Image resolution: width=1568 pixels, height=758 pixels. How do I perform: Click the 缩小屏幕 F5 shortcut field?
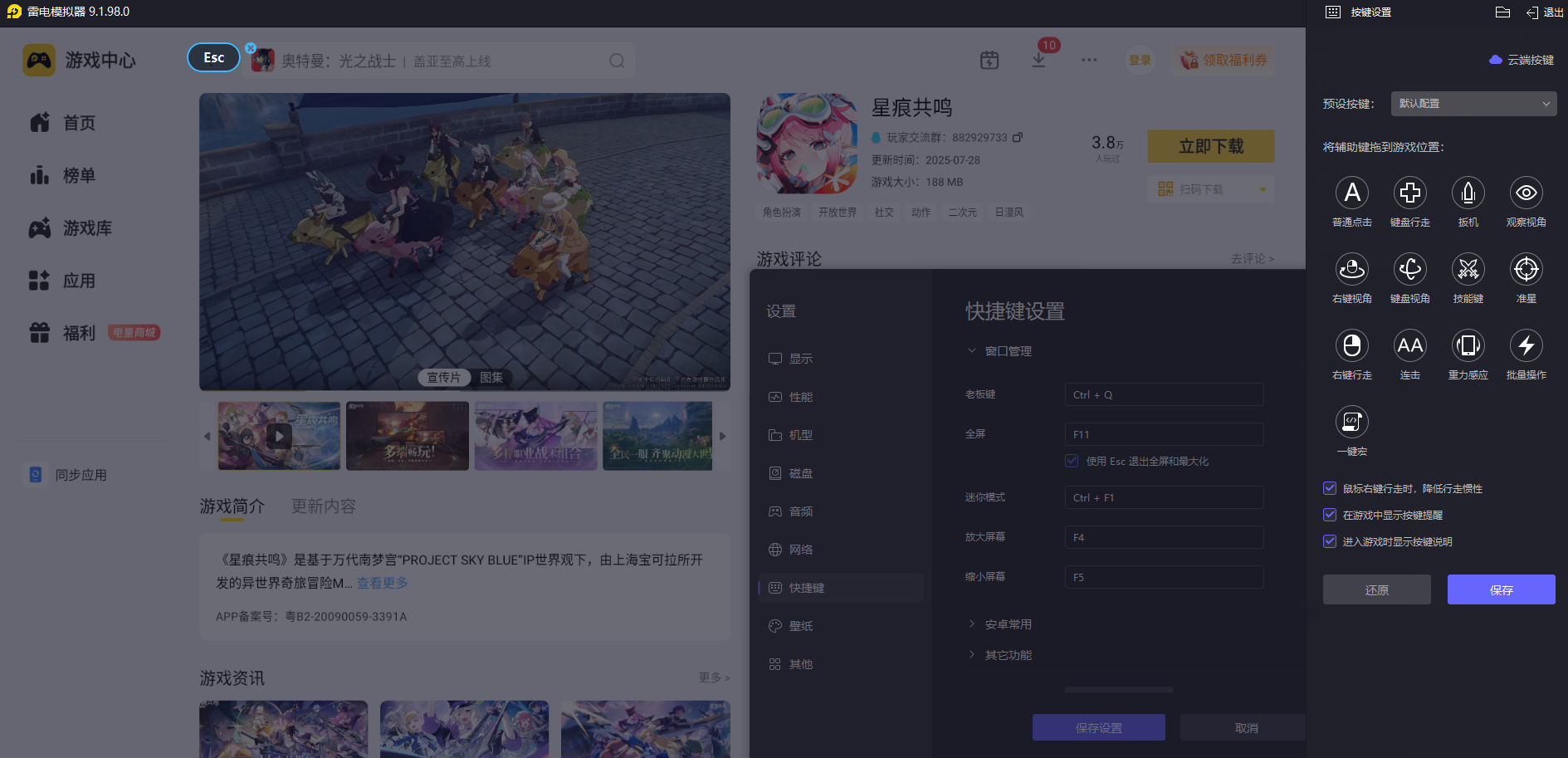click(x=1164, y=577)
